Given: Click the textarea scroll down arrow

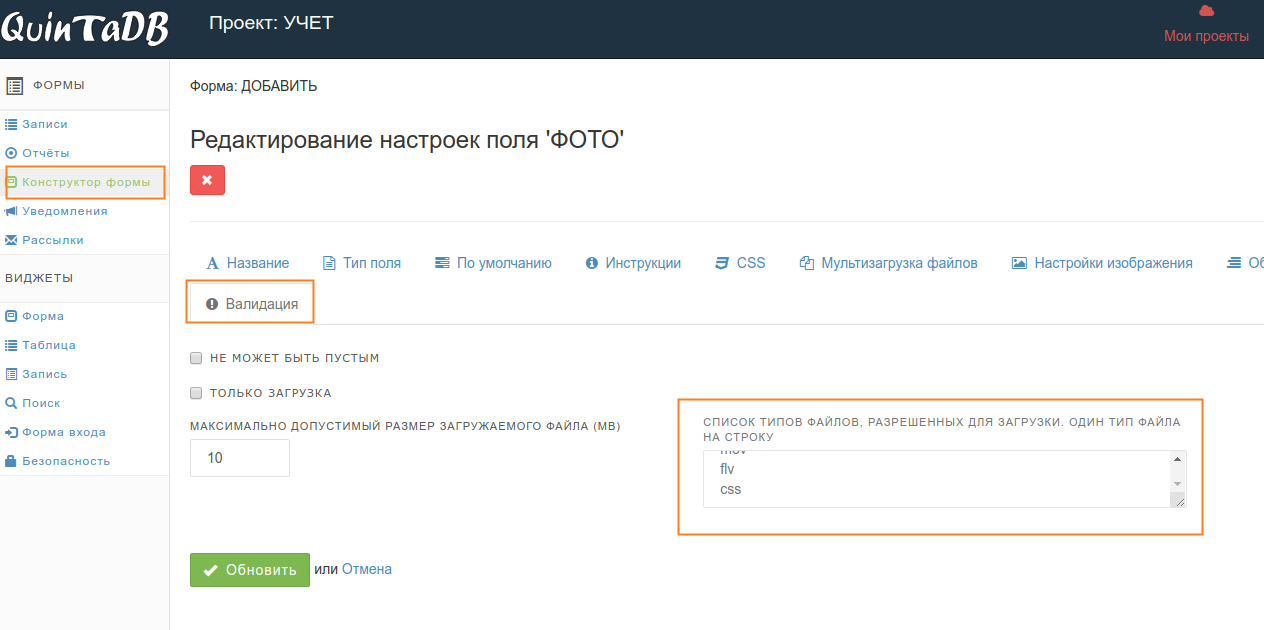Looking at the screenshot, I should tap(1177, 483).
